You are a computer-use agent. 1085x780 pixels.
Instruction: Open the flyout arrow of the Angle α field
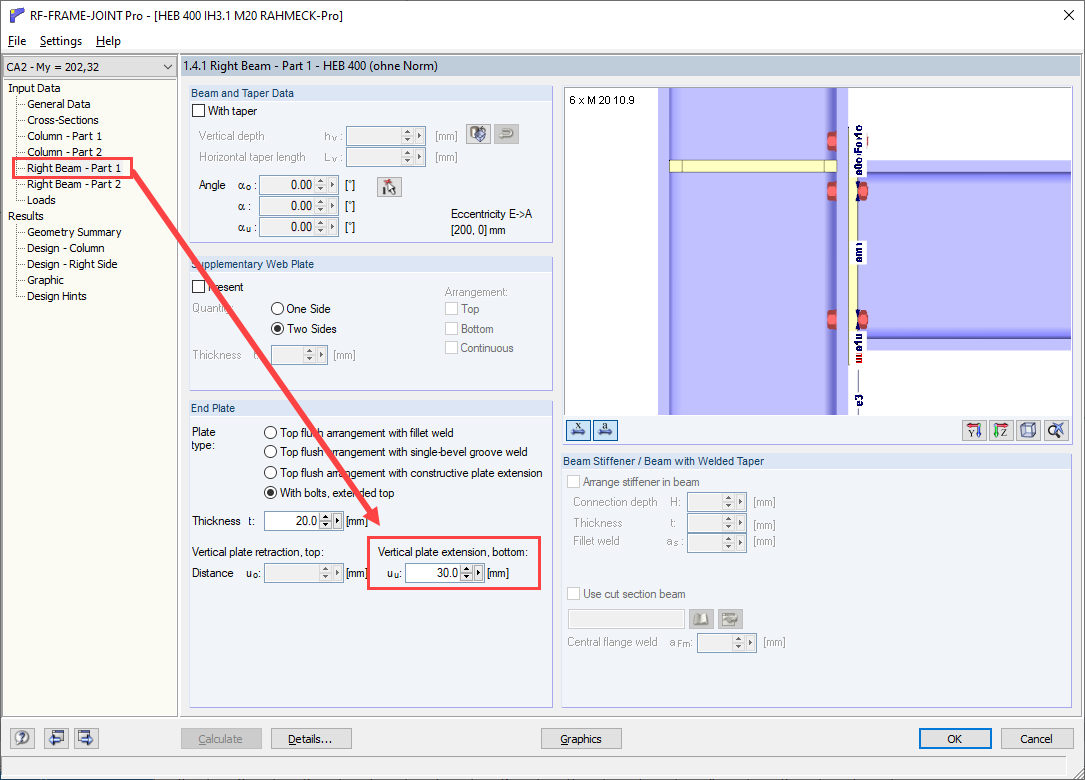pyautogui.click(x=333, y=206)
